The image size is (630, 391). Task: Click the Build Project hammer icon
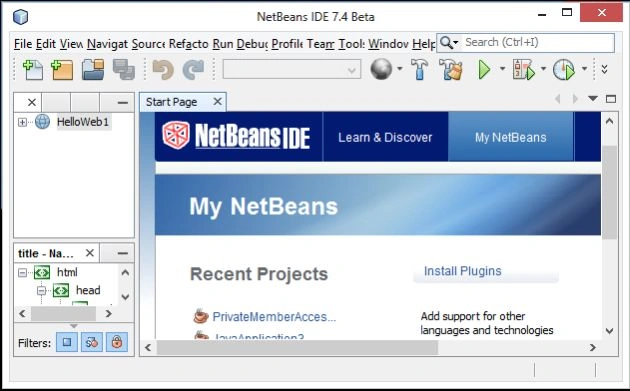pyautogui.click(x=419, y=70)
